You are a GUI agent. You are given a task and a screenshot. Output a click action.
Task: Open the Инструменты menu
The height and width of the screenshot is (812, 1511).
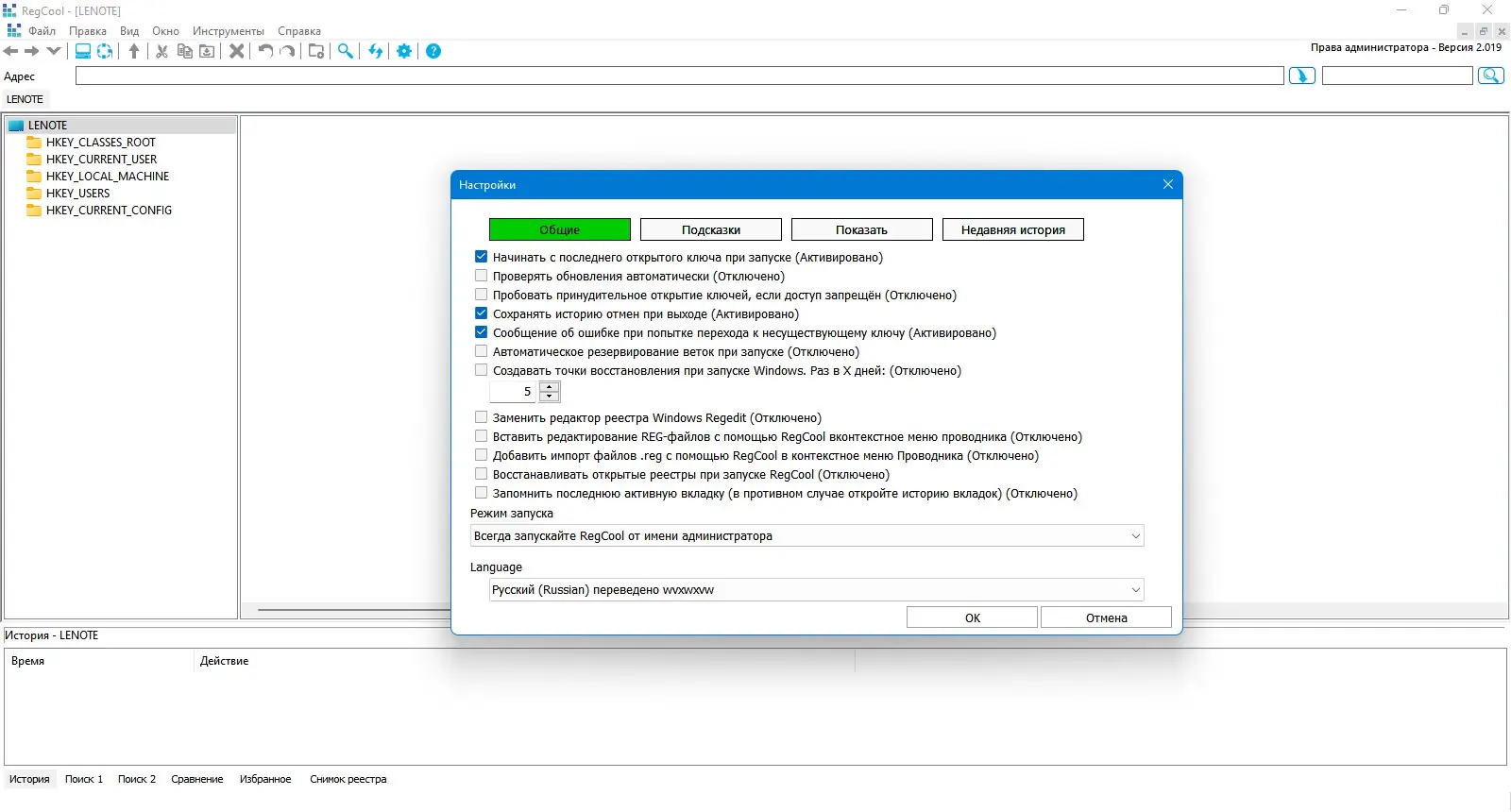[x=229, y=31]
